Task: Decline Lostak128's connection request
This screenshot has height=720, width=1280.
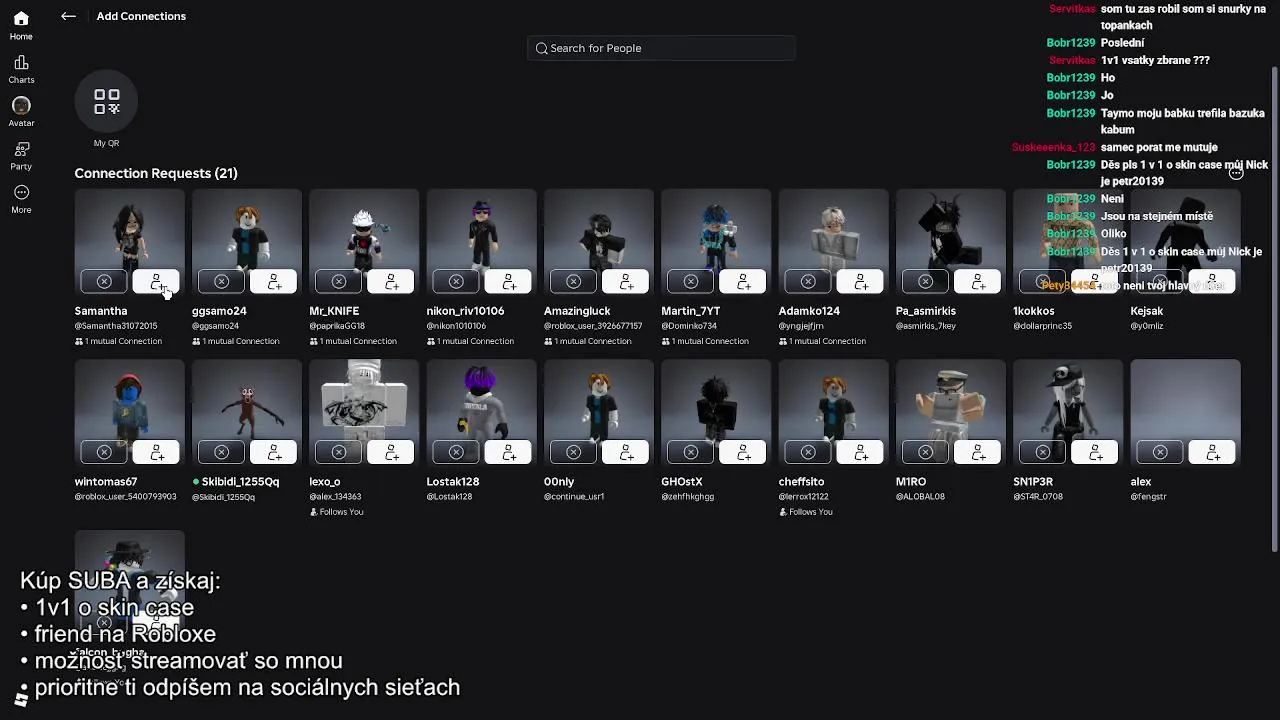Action: (456, 453)
